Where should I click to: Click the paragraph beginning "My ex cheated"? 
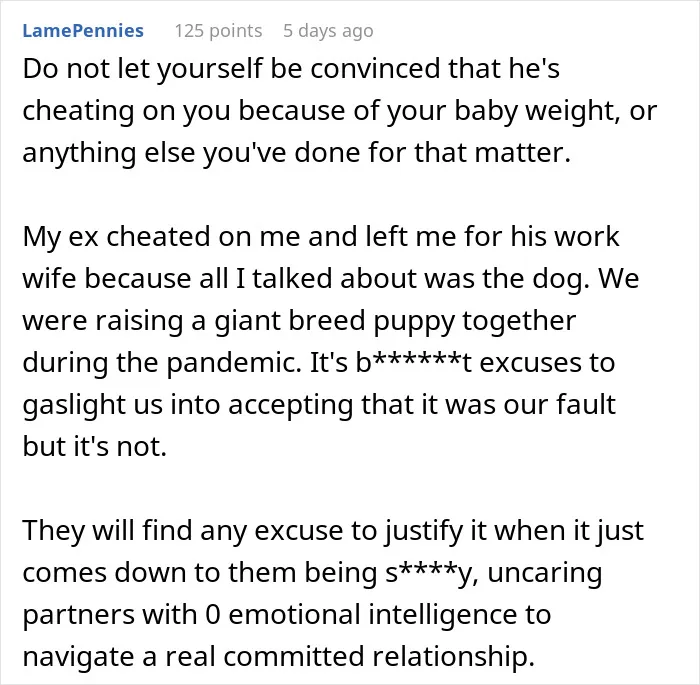pos(330,341)
